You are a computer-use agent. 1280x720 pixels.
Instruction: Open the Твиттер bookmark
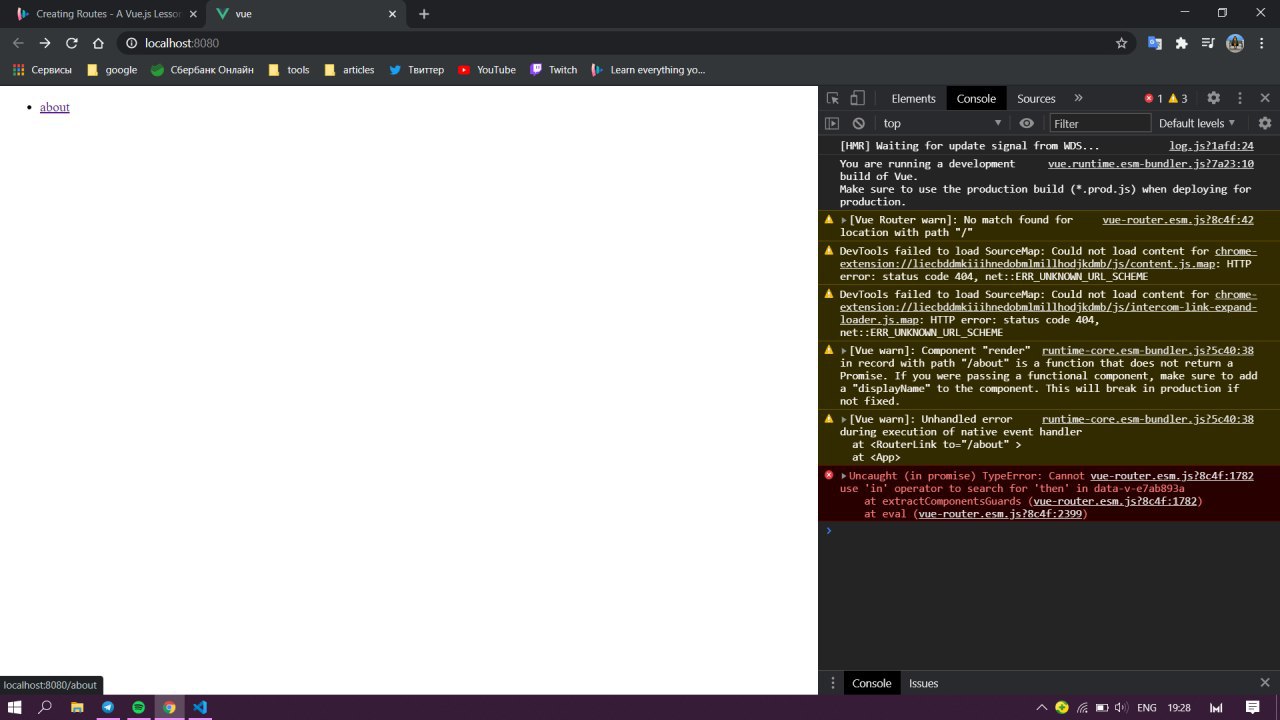click(416, 70)
